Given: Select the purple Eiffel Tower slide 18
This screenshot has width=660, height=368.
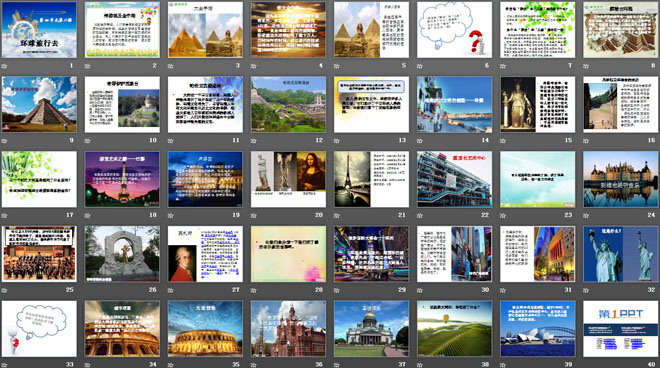Looking at the screenshot, I should (x=122, y=179).
